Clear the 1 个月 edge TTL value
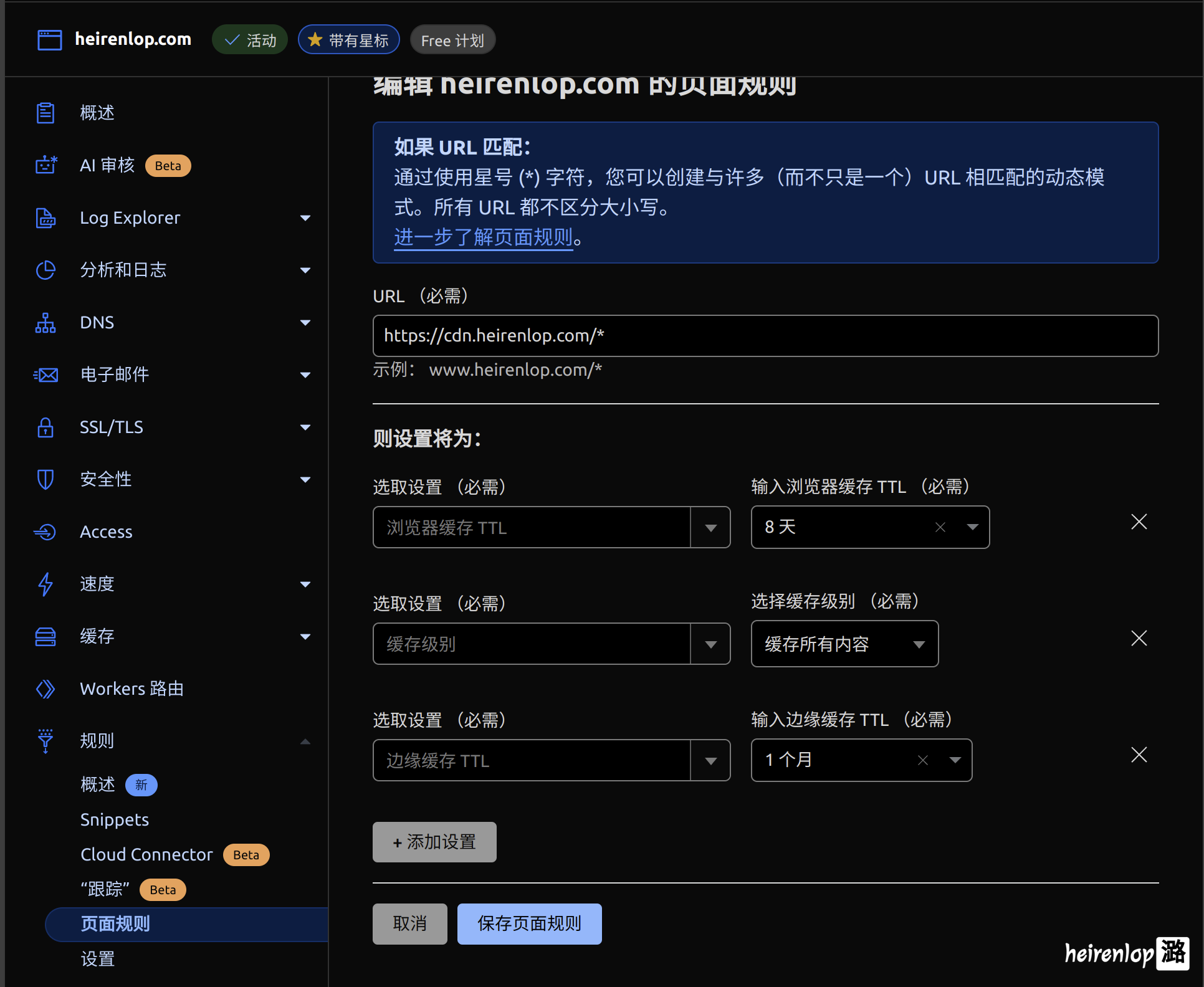 click(923, 760)
